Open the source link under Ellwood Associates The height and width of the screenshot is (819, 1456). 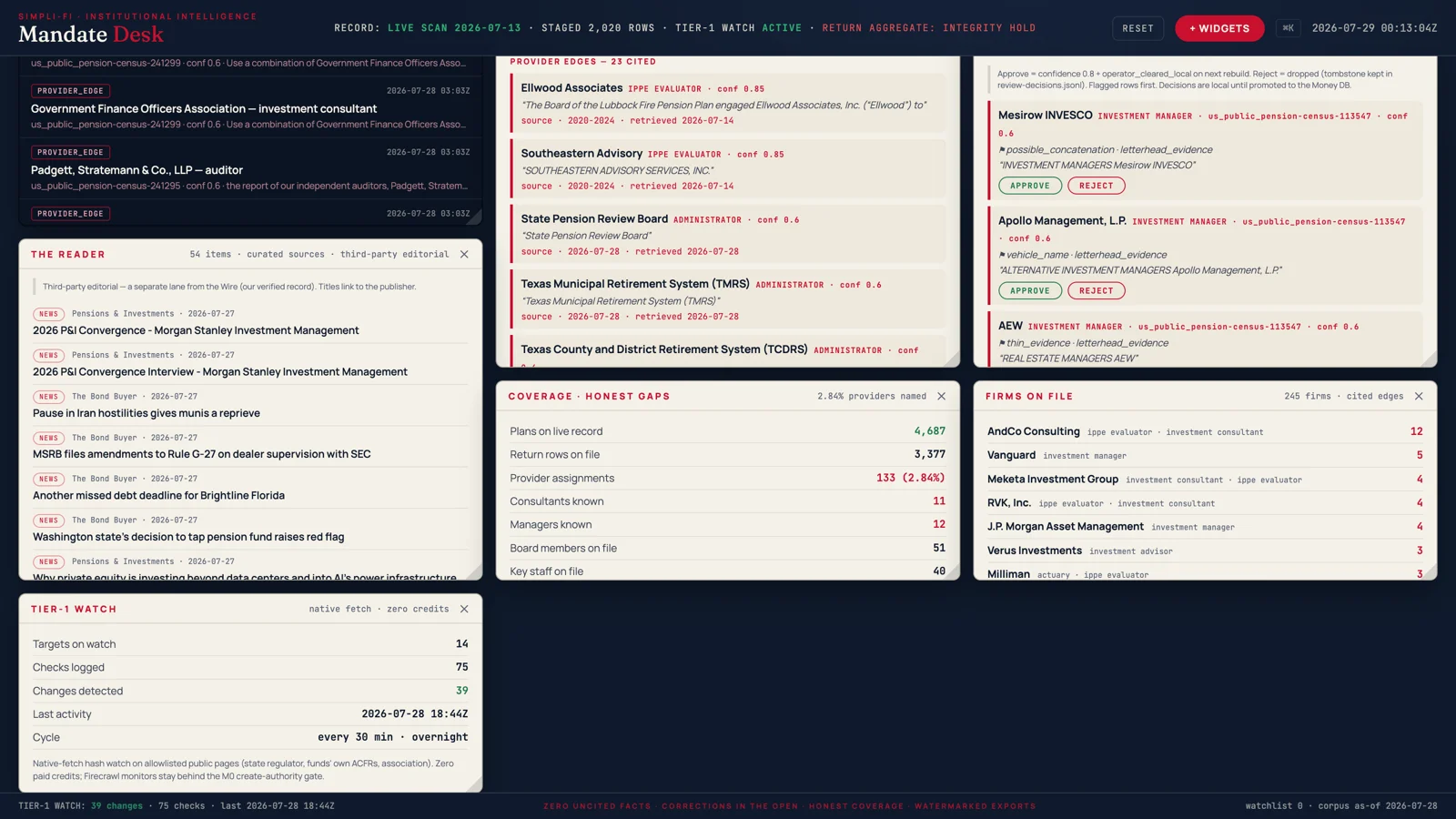pos(537,121)
